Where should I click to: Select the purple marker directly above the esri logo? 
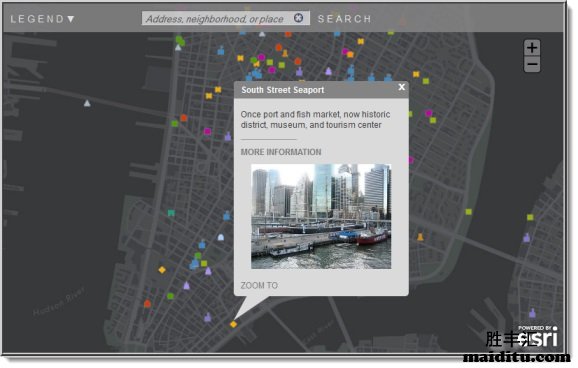coord(532,313)
